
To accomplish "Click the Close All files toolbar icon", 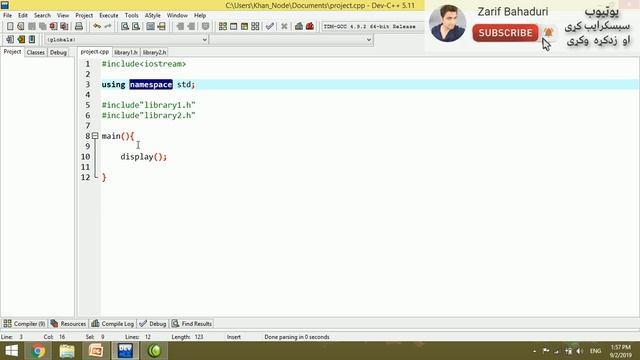I will tap(64, 27).
